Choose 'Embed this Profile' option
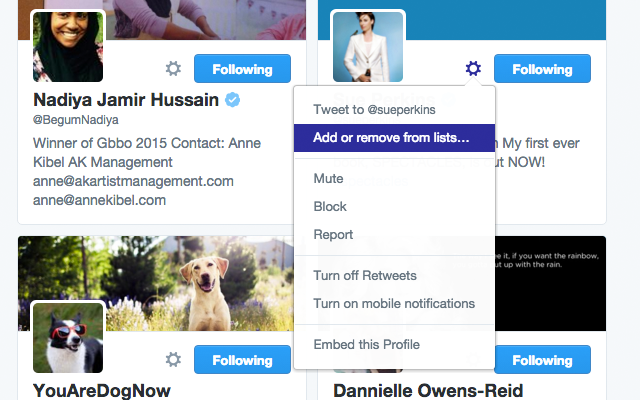This screenshot has height=400, width=640. (394, 344)
